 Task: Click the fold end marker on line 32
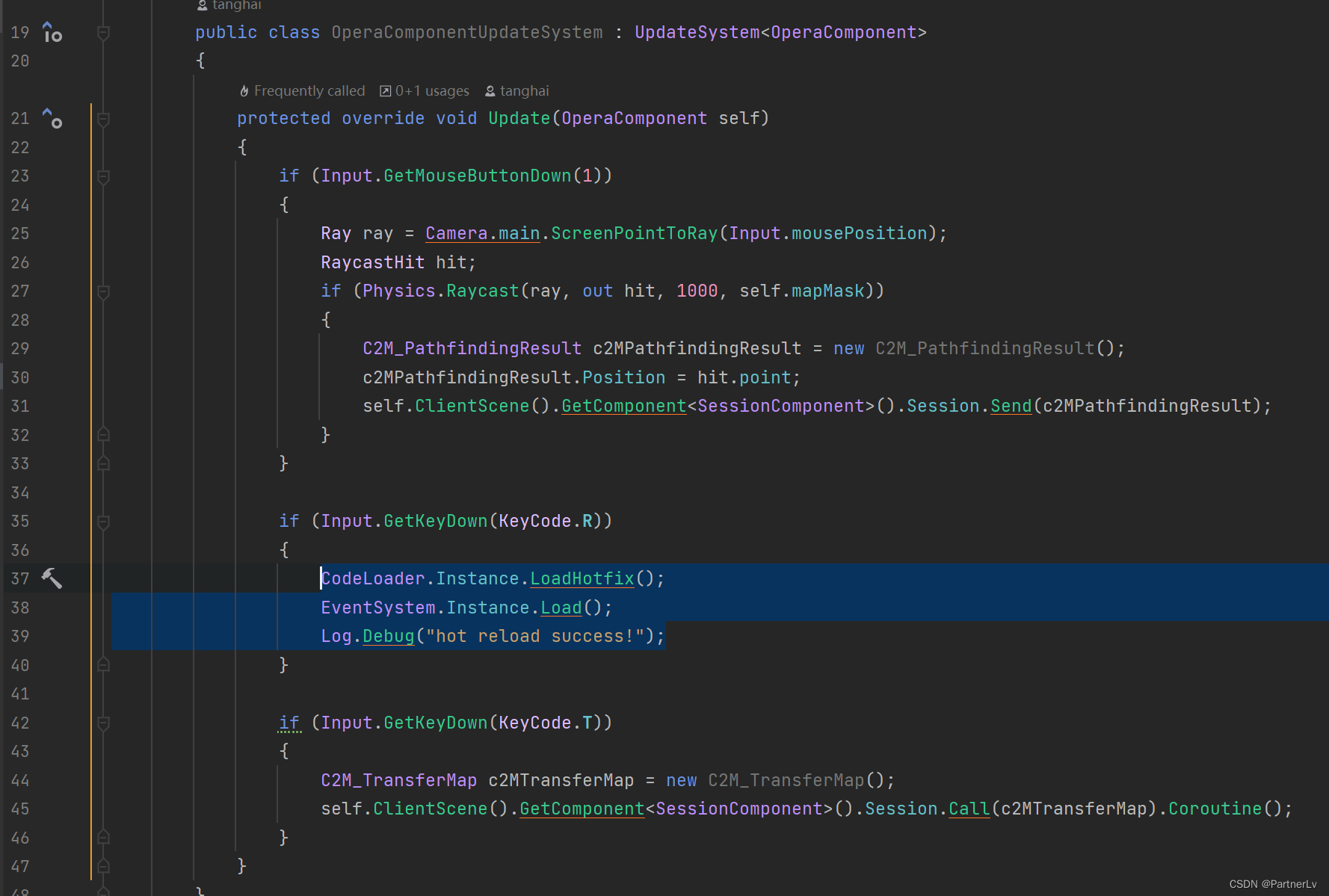[104, 434]
